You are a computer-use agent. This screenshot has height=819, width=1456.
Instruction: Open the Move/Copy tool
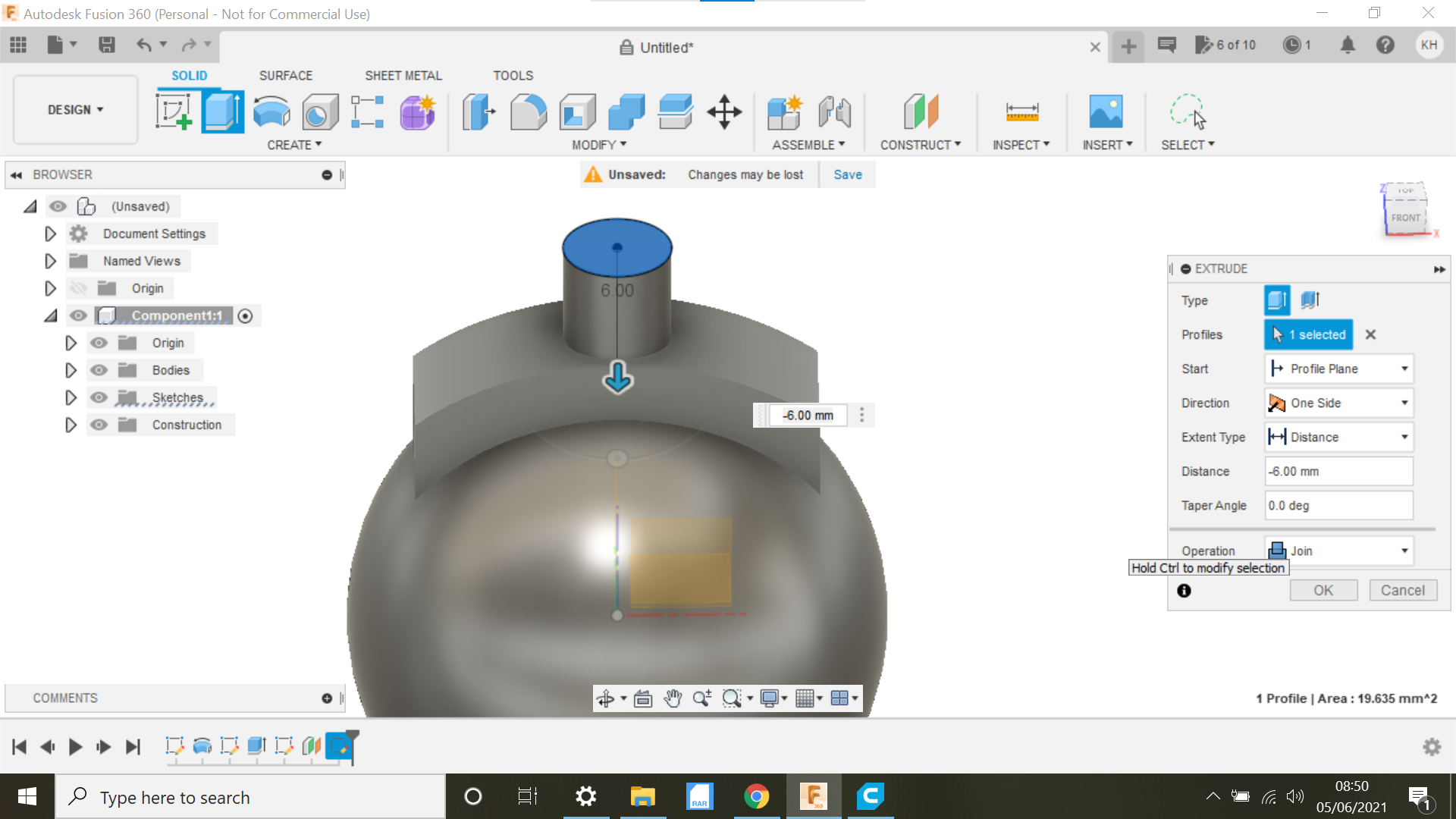[x=724, y=111]
